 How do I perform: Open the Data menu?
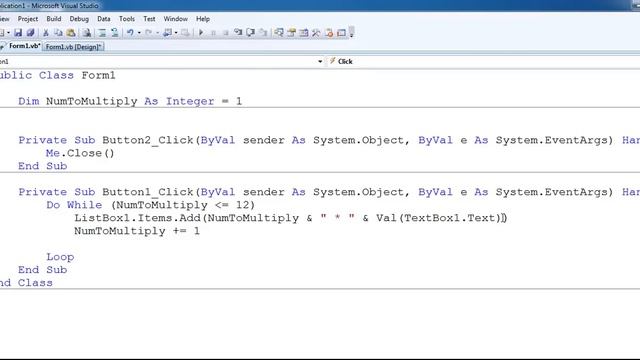point(104,19)
